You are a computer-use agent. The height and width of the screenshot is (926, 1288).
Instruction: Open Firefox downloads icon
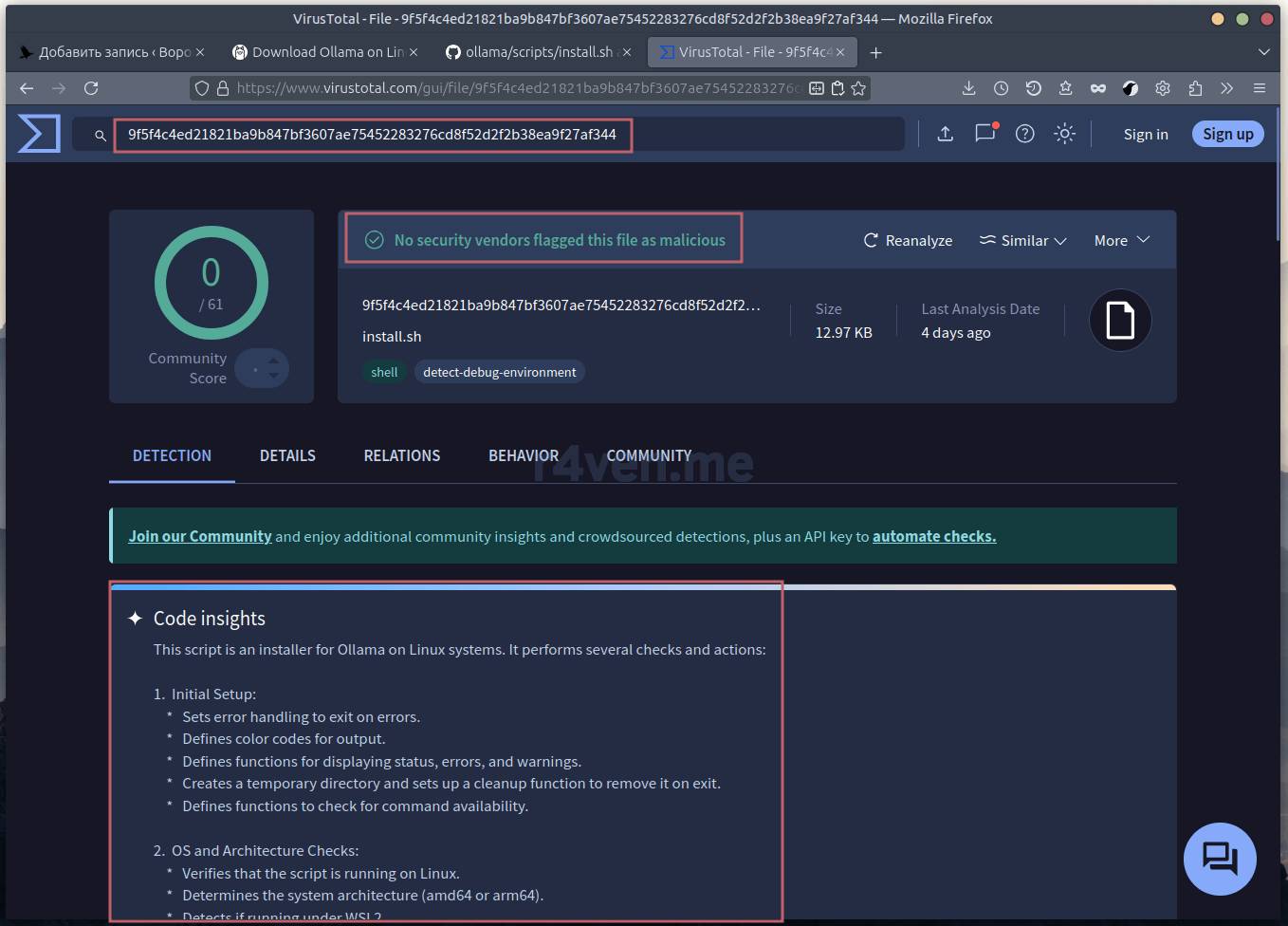[968, 88]
